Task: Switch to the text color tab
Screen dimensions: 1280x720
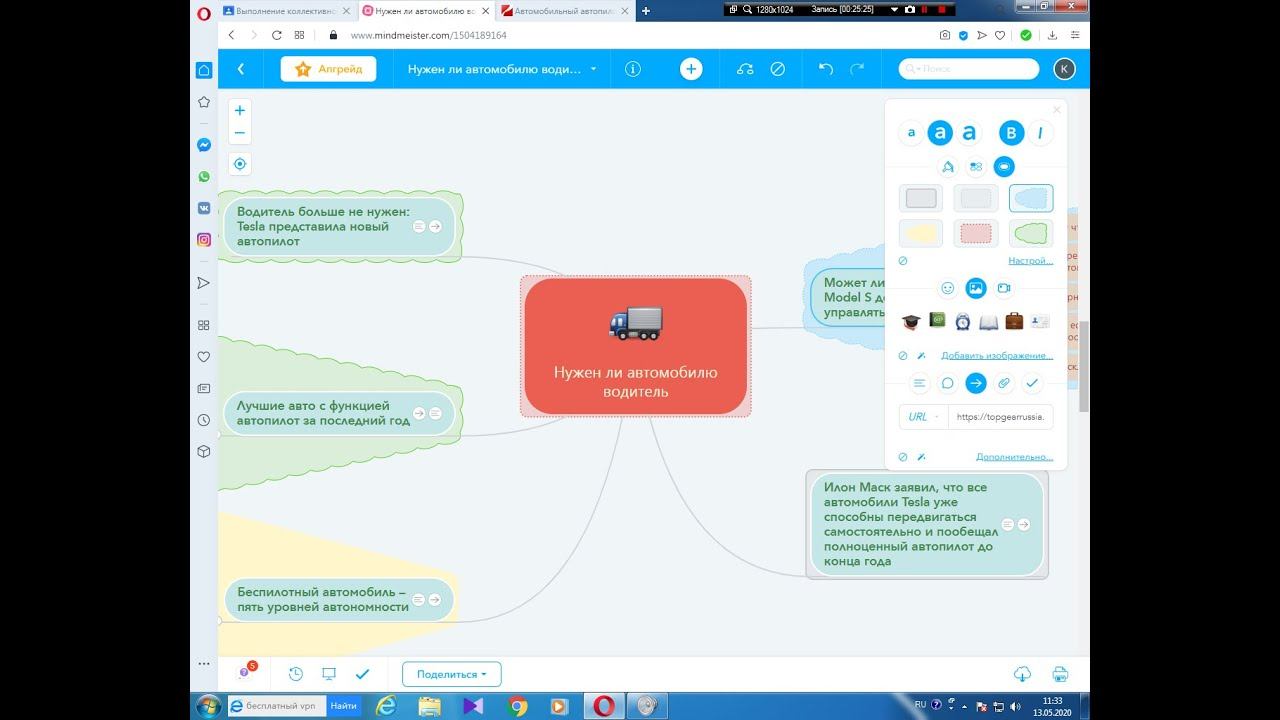Action: (948, 167)
